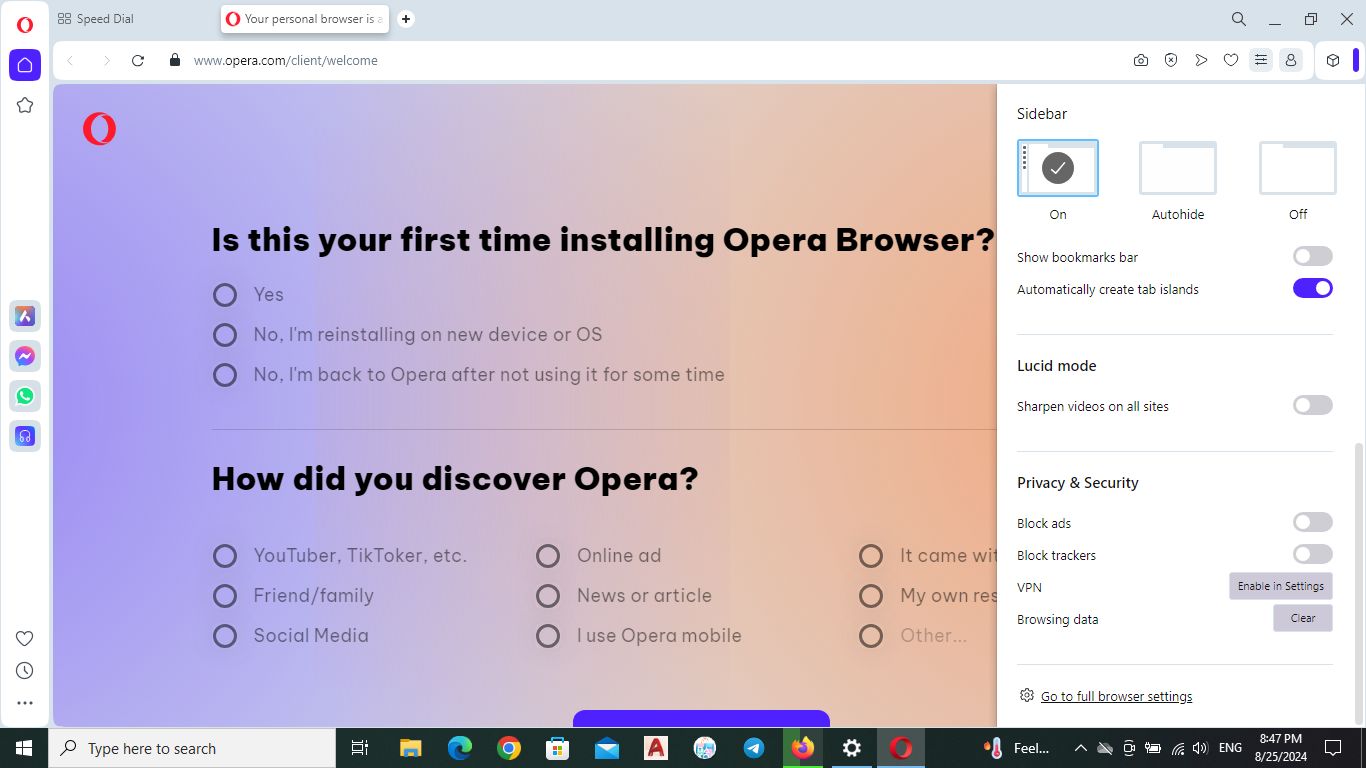The height and width of the screenshot is (768, 1366).
Task: Open Windows Start menu
Action: pos(24,748)
